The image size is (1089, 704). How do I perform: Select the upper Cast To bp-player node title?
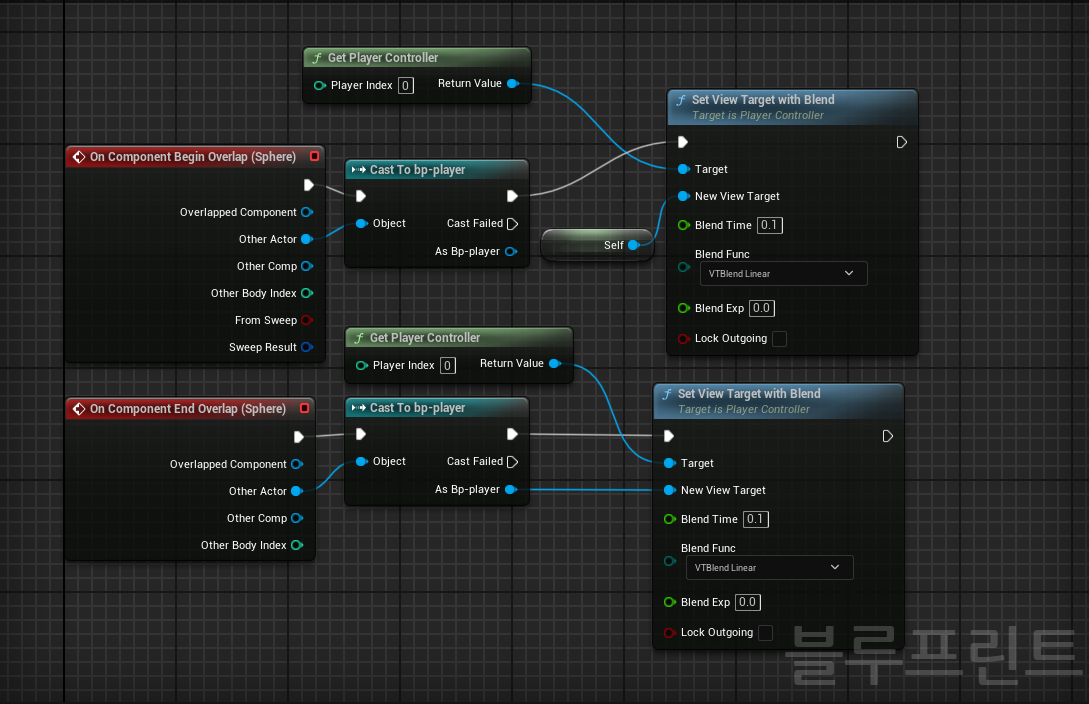pos(417,170)
